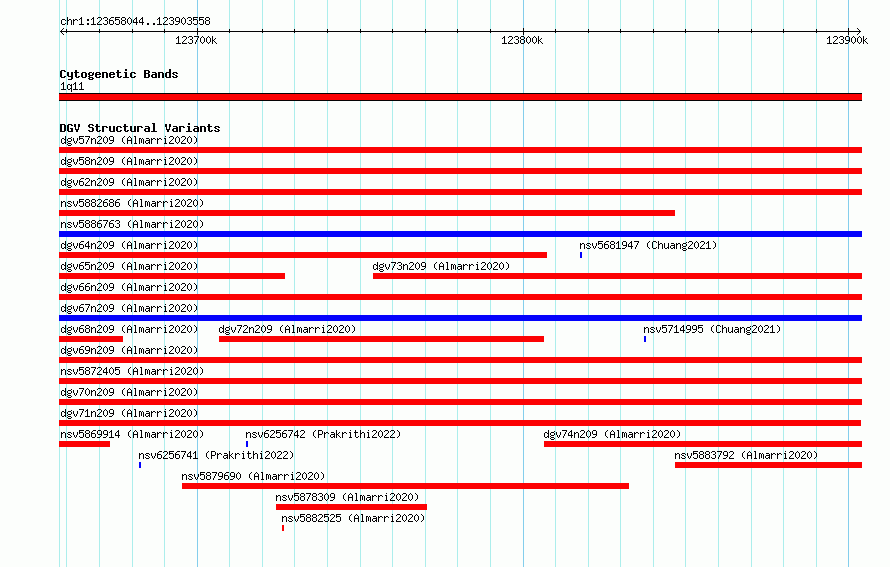Click the right arrow of the ruler
The height and width of the screenshot is (567, 890).
858,32
